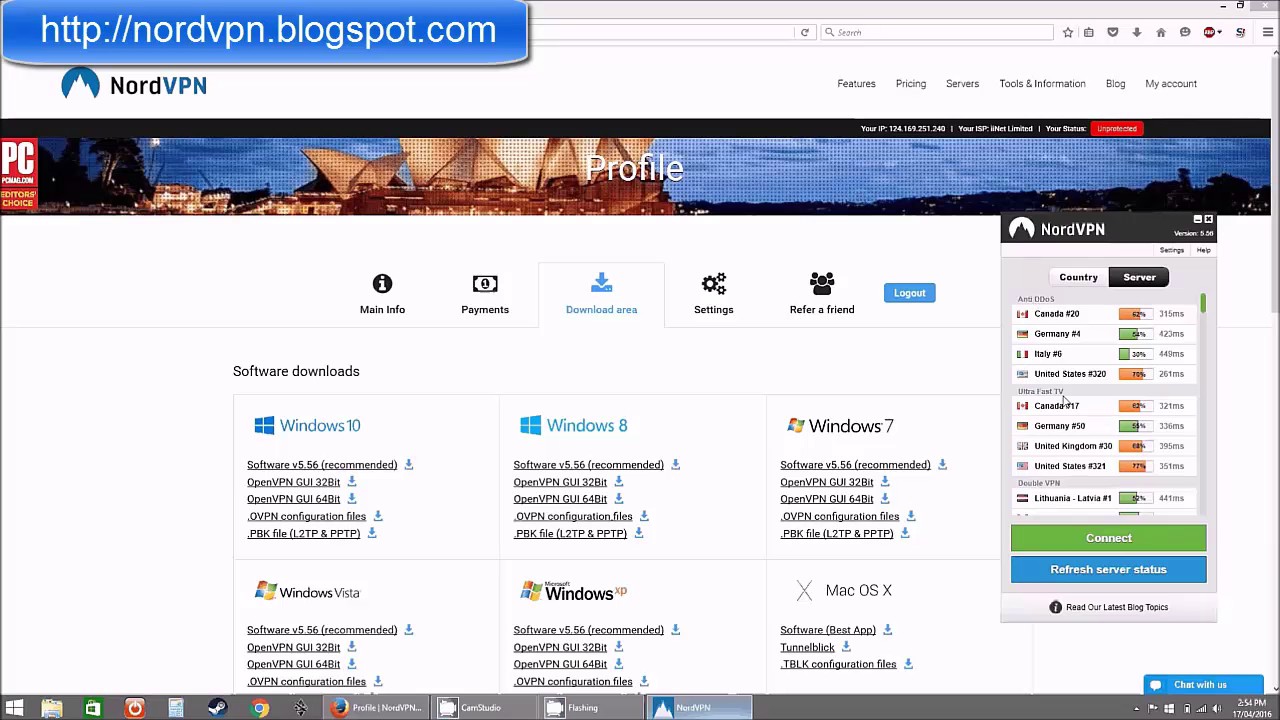
Task: Open the Refer a friend tab
Action: (822, 294)
